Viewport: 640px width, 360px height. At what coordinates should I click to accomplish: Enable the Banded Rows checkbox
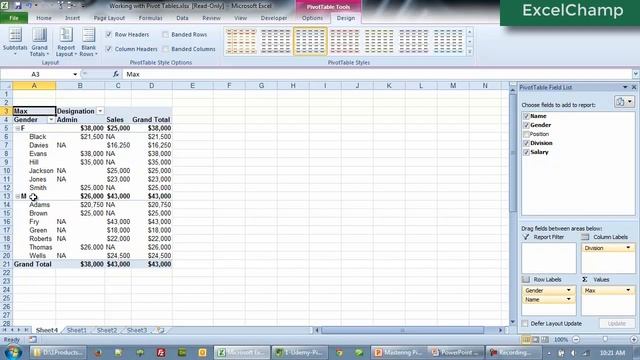click(x=165, y=35)
